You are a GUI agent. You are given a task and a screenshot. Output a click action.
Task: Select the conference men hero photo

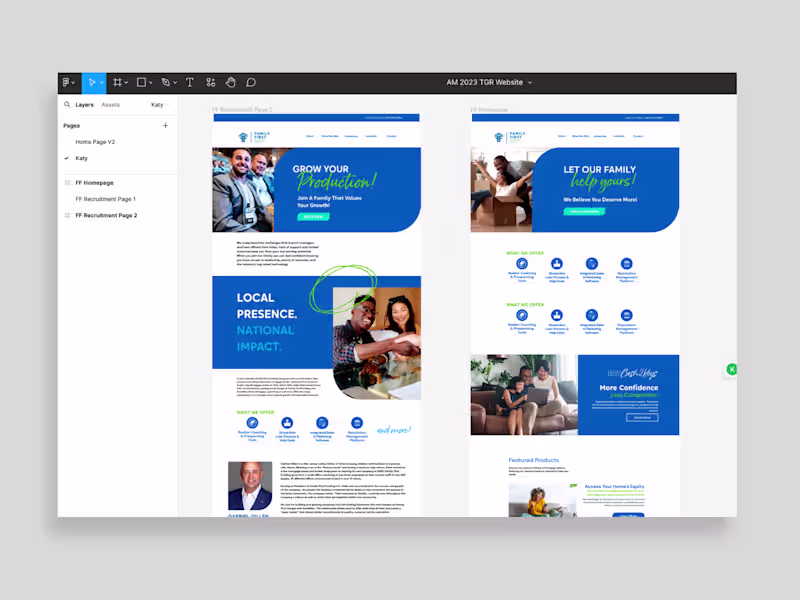click(244, 190)
